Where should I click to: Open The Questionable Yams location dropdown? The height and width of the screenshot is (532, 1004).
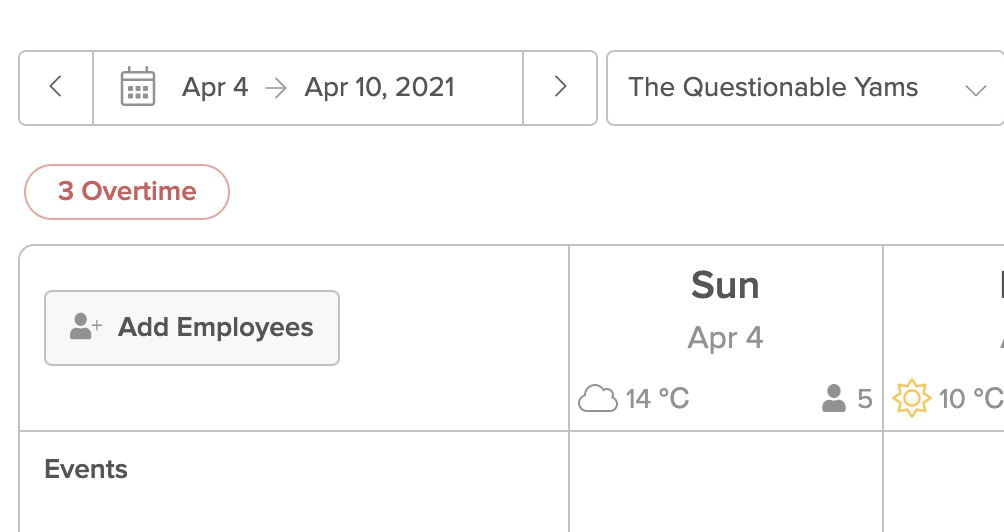pyautogui.click(x=773, y=88)
